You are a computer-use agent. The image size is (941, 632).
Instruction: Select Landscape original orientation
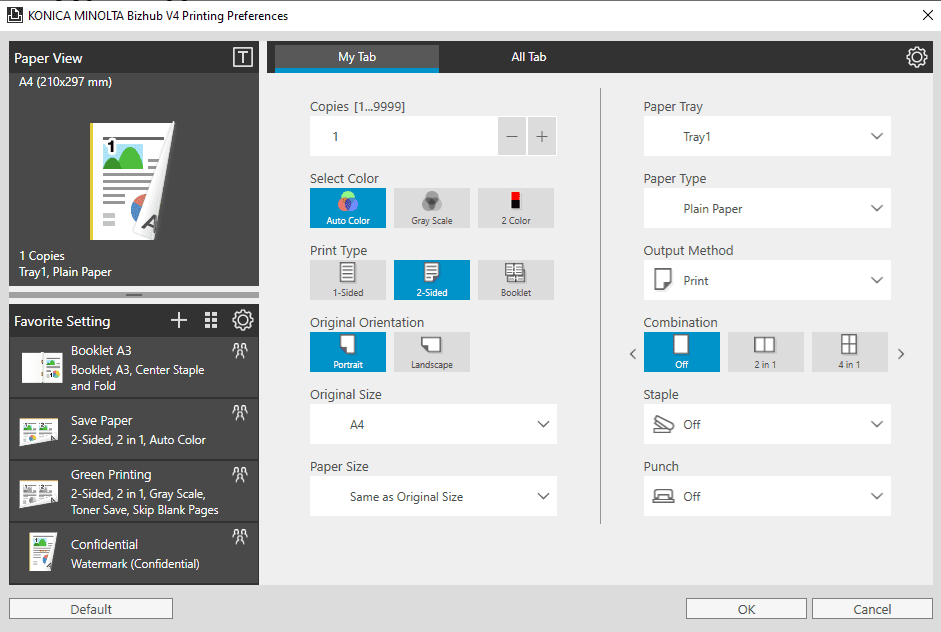pos(432,352)
